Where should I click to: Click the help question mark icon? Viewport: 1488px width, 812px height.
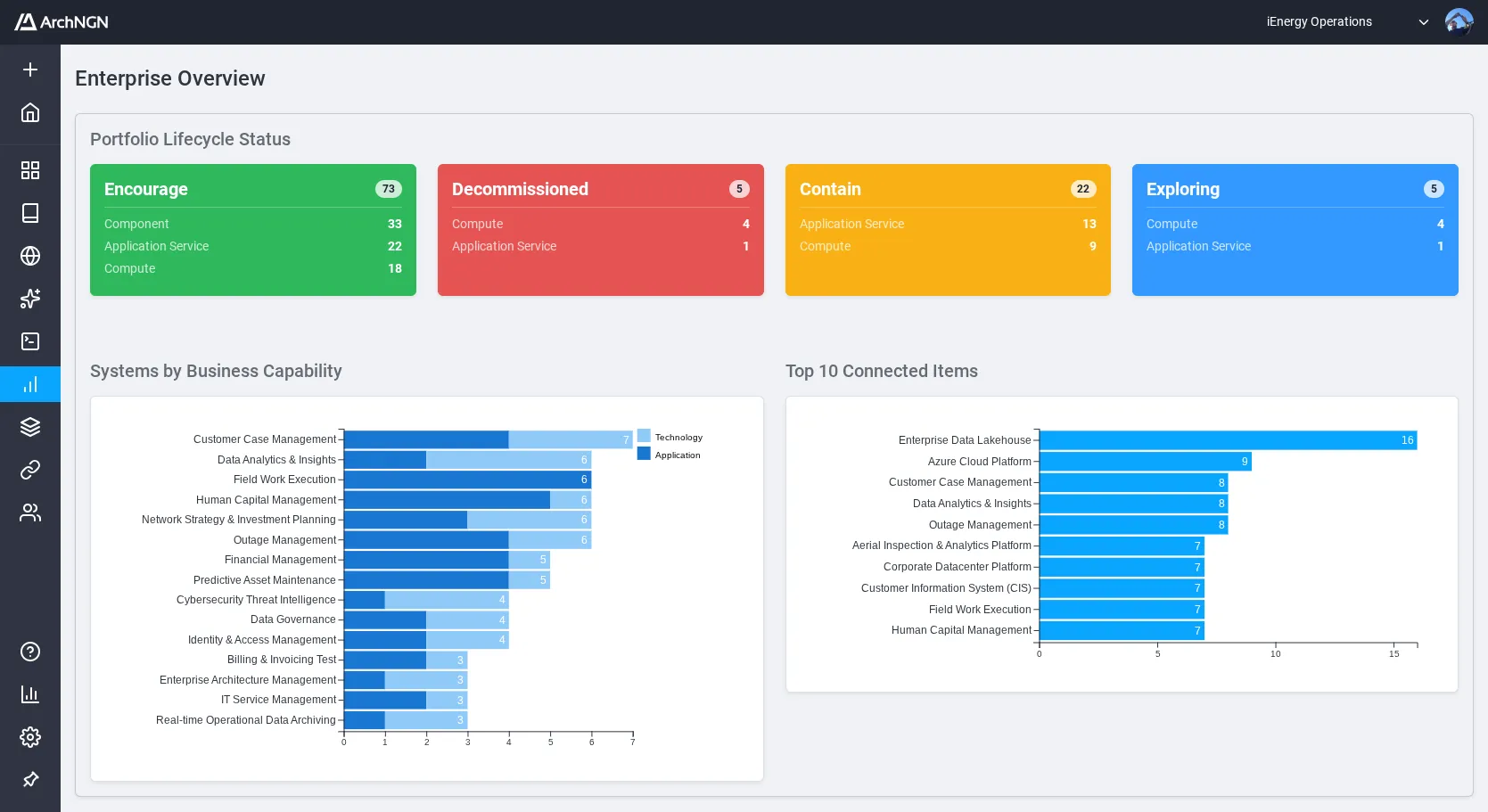[x=30, y=652]
